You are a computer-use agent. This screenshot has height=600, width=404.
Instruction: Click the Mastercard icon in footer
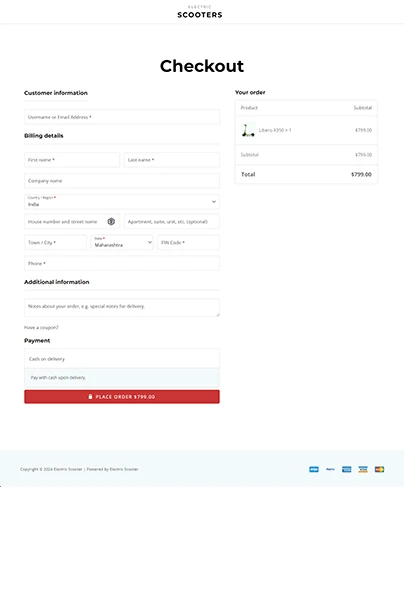380,469
